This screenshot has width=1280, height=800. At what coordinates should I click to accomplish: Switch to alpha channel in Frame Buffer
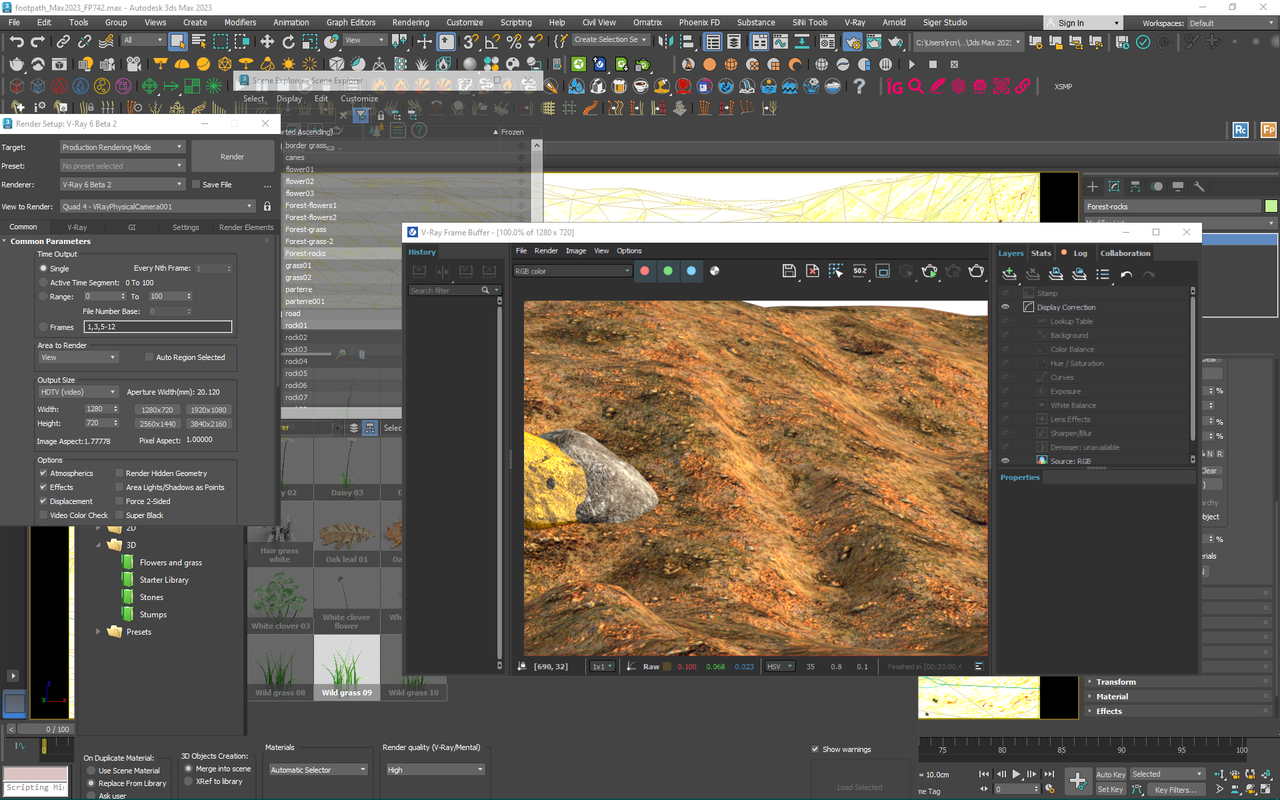pyautogui.click(x=715, y=271)
